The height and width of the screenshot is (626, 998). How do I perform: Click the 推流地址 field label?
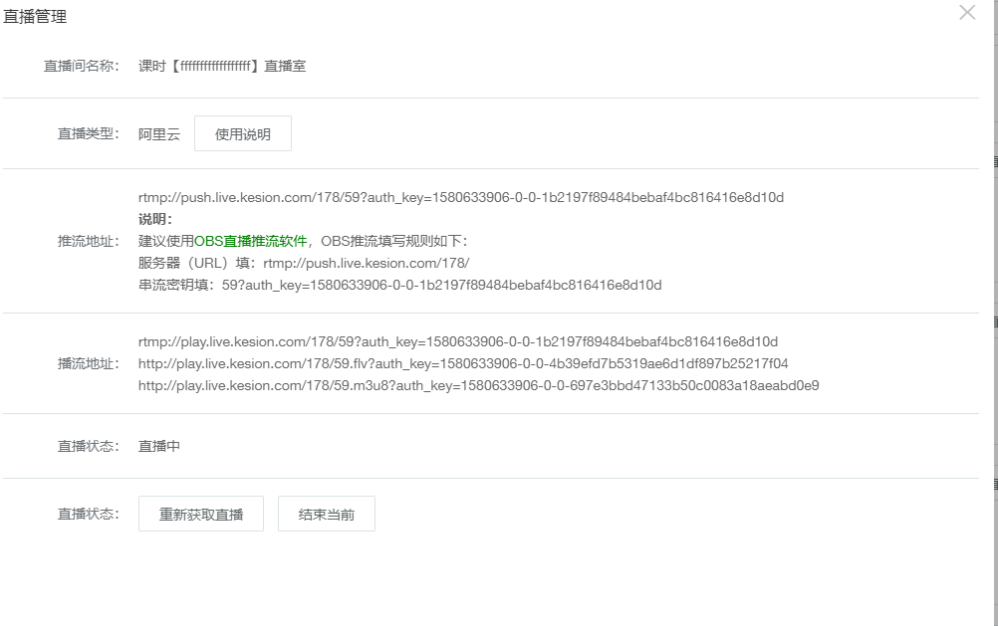point(88,241)
